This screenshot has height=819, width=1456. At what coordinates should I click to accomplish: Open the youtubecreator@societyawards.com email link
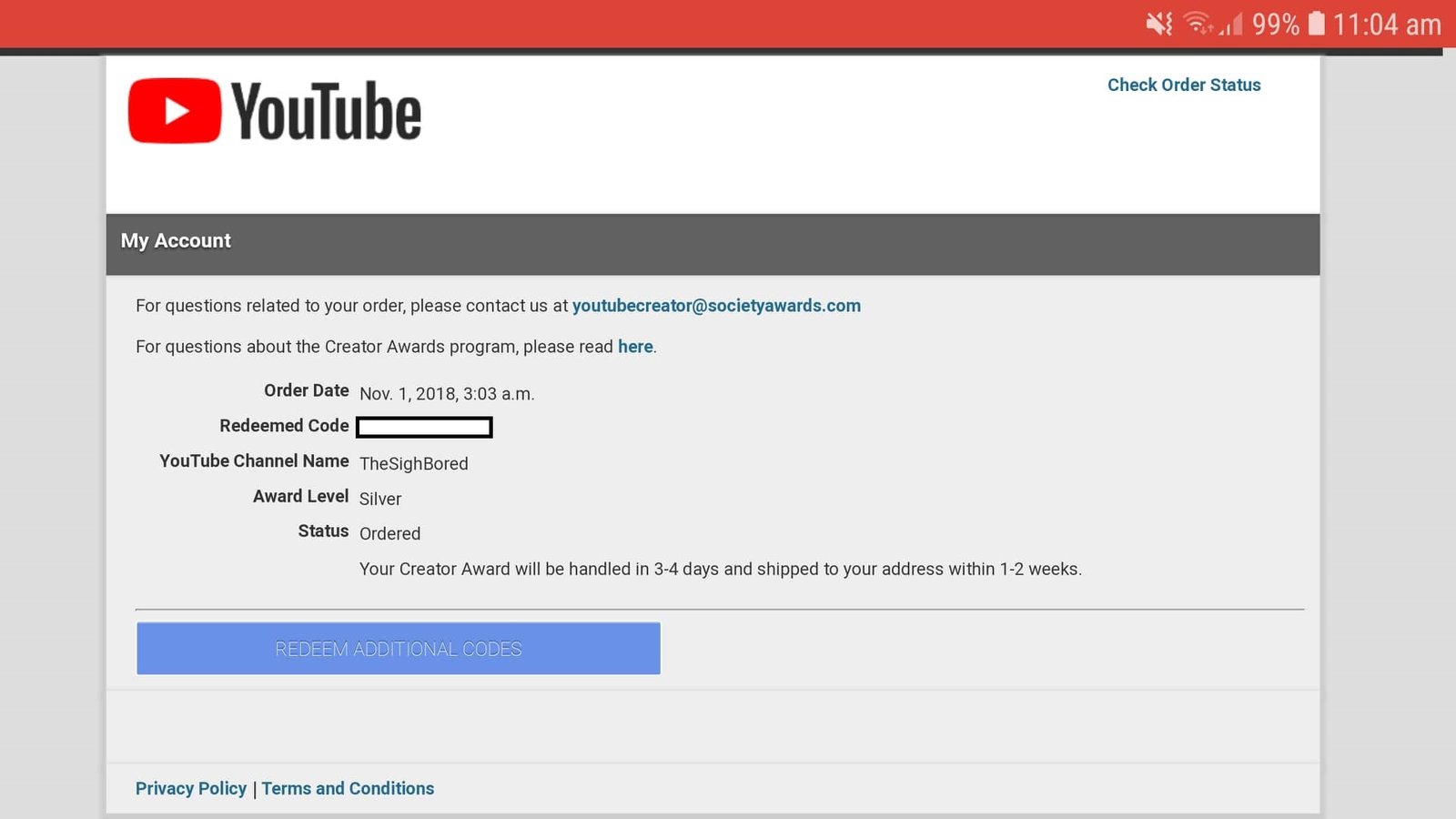(x=716, y=306)
